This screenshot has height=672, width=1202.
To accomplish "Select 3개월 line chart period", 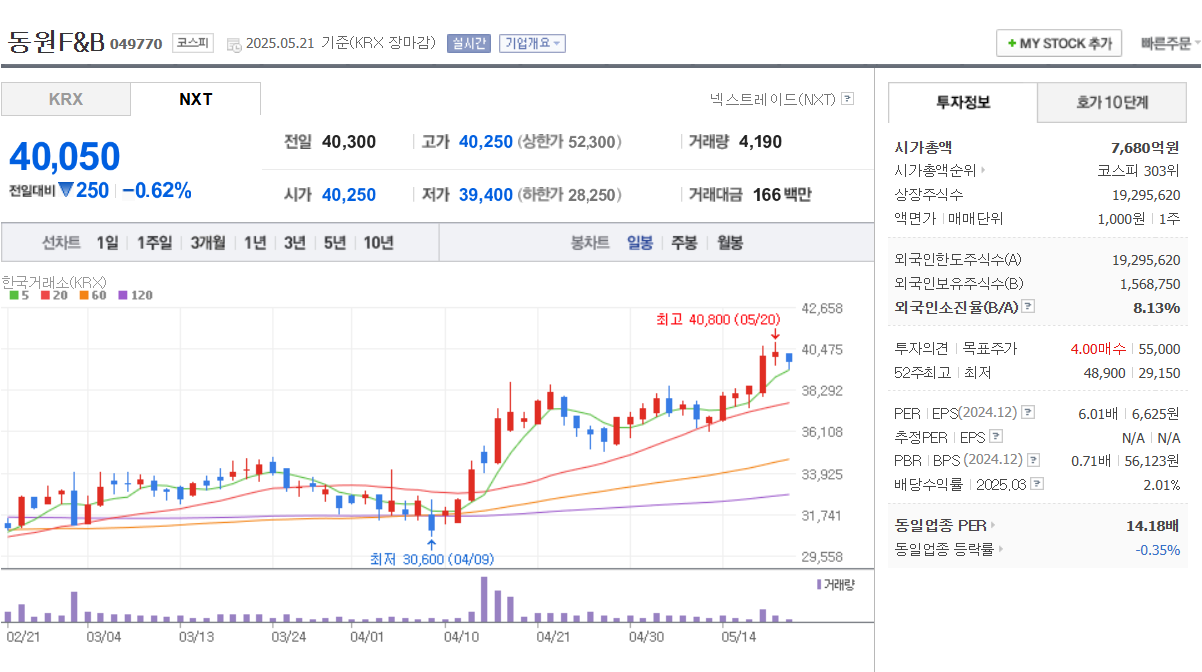I will pyautogui.click(x=208, y=243).
